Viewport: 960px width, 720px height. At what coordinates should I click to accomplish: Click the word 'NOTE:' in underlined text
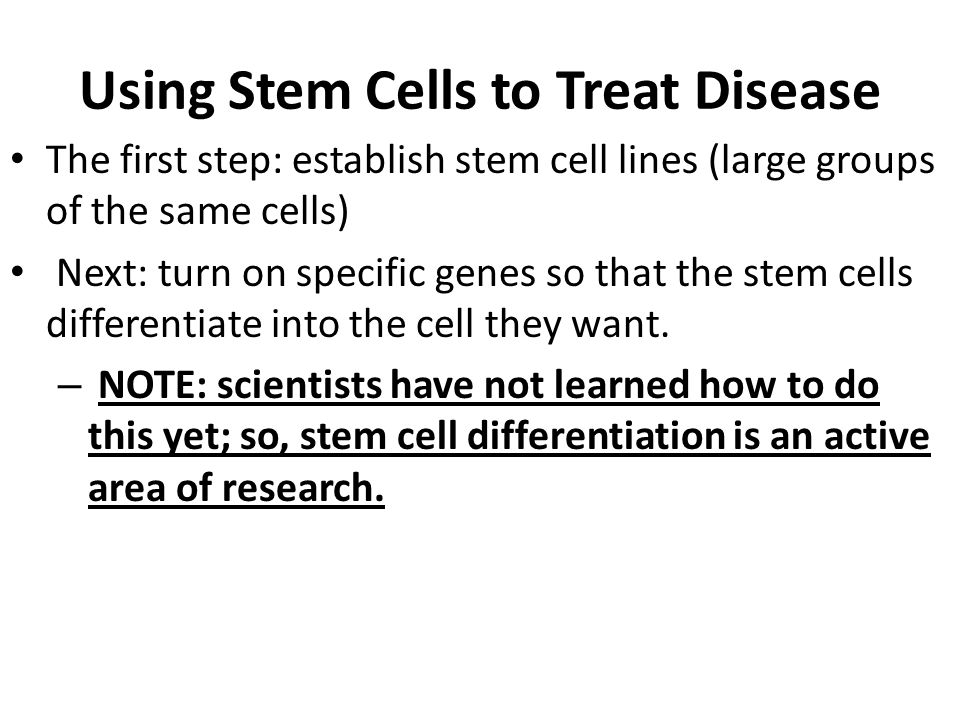tap(154, 385)
